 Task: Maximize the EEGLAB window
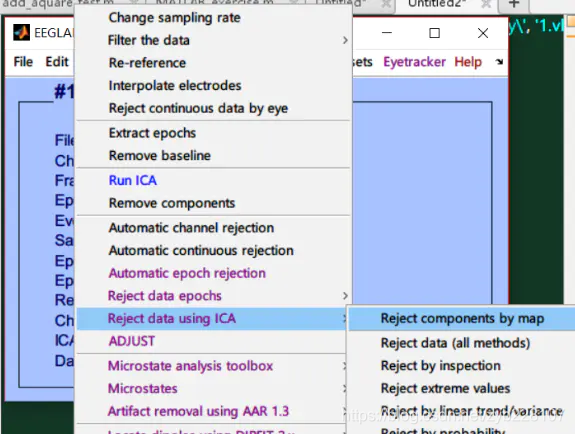pyautogui.click(x=435, y=33)
